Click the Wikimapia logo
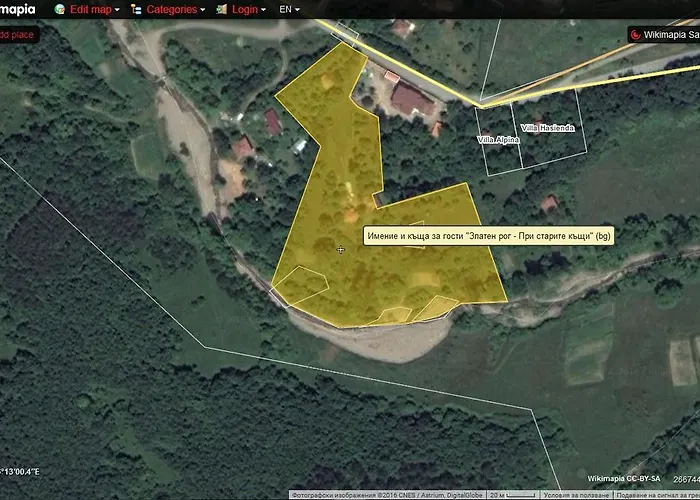 [18, 9]
